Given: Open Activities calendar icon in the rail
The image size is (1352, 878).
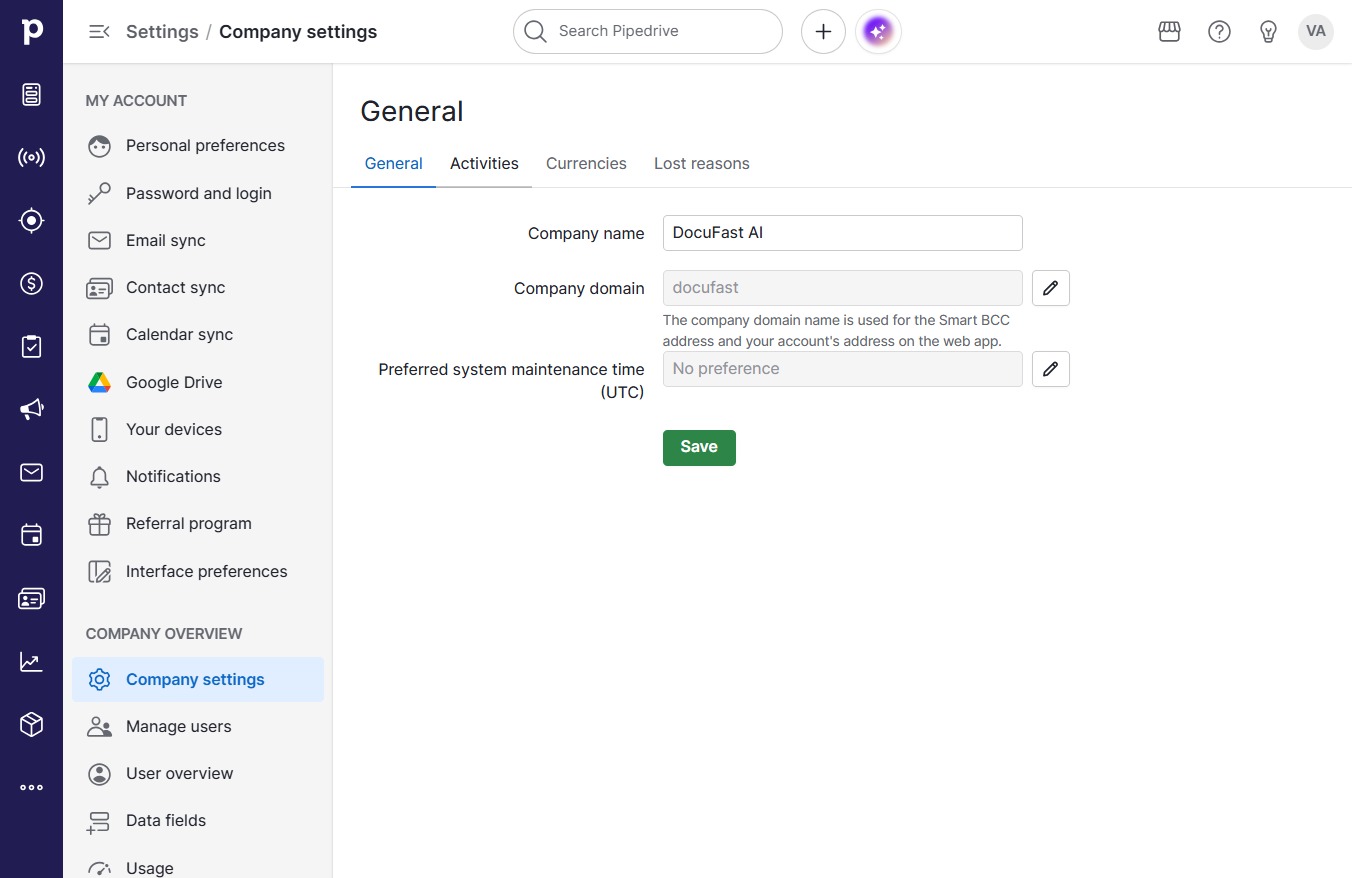Looking at the screenshot, I should coord(32,535).
